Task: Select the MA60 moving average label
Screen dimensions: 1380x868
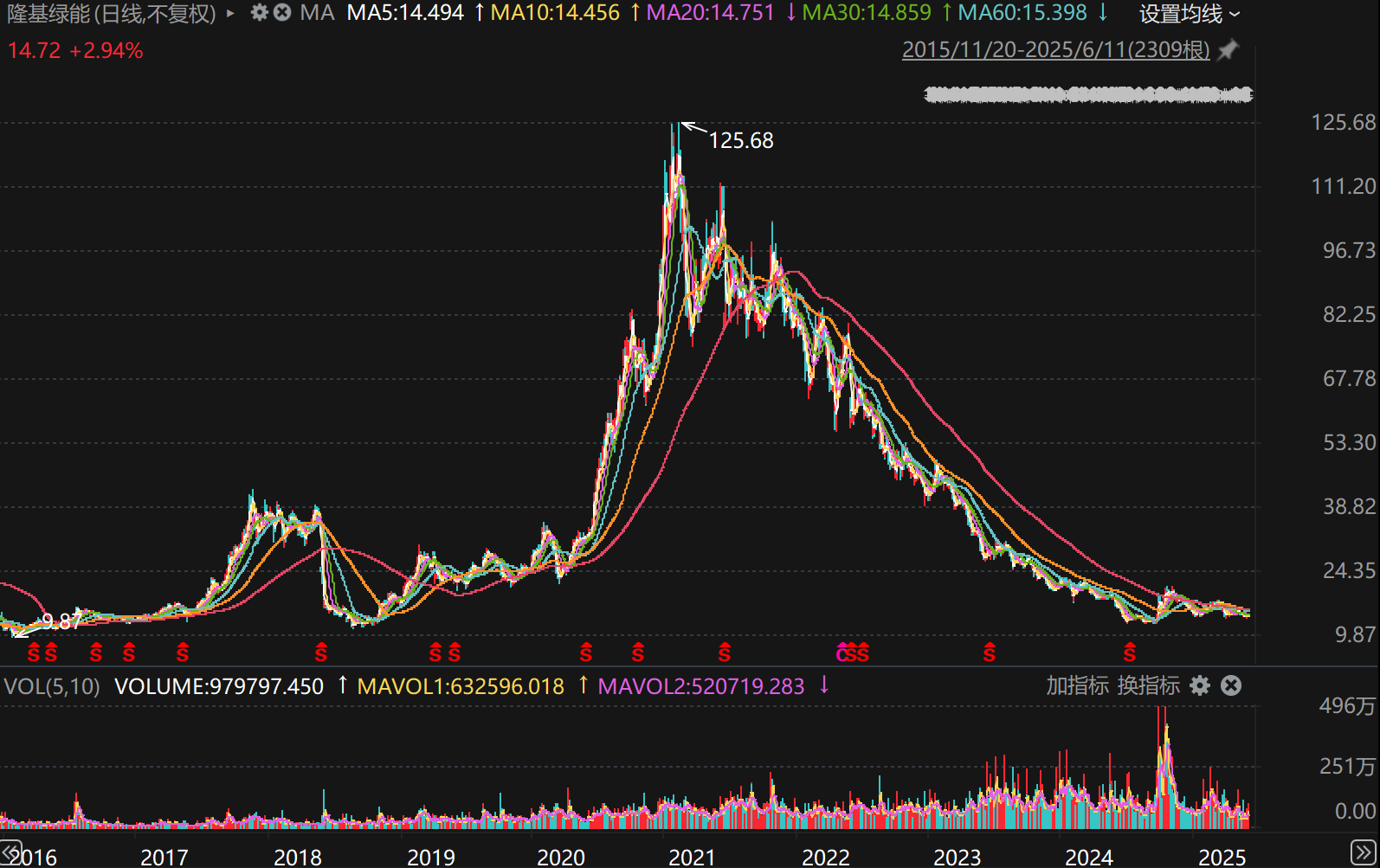Action: (x=1022, y=13)
